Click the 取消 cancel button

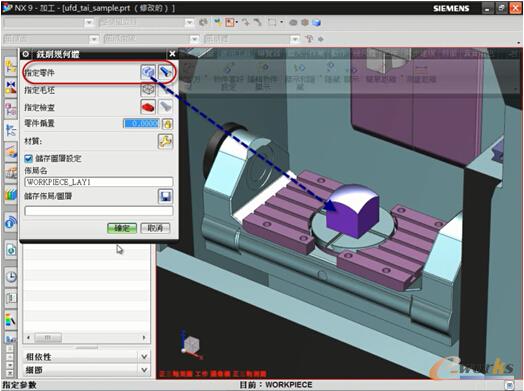coord(155,228)
